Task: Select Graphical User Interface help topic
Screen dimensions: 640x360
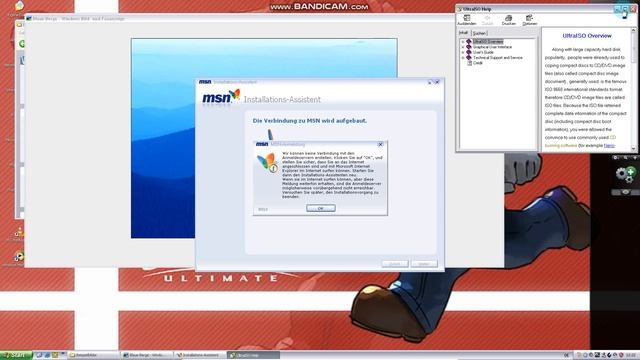Action: point(492,47)
